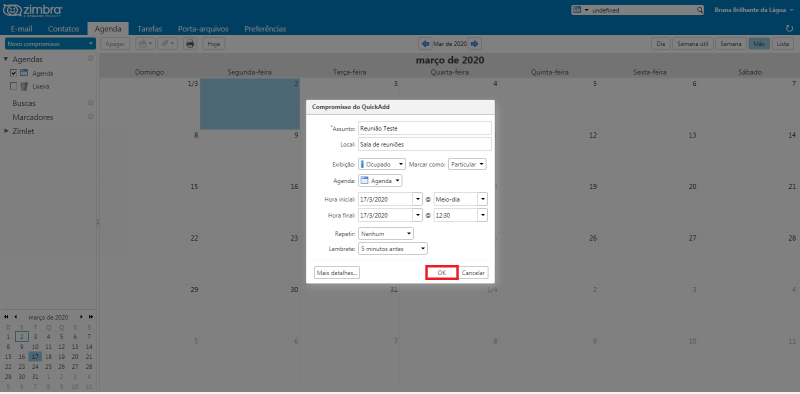The width and height of the screenshot is (800, 394).
Task: Confirm the appointment with OK button
Action: 442,273
